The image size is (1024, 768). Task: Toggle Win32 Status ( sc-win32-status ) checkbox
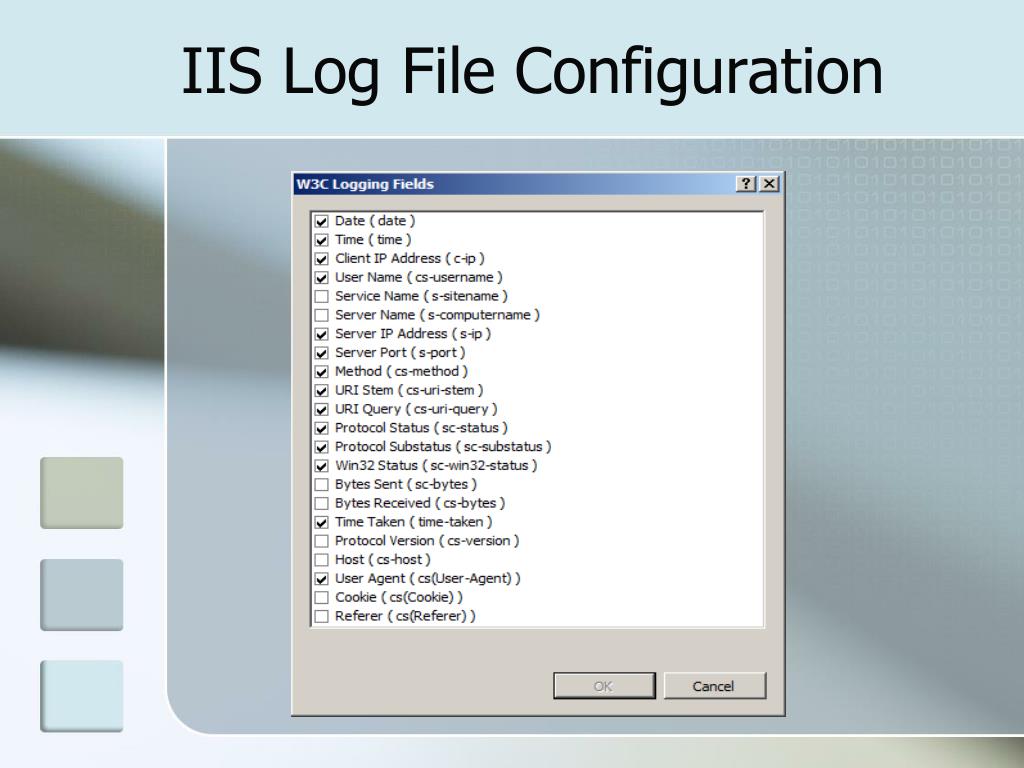(321, 466)
